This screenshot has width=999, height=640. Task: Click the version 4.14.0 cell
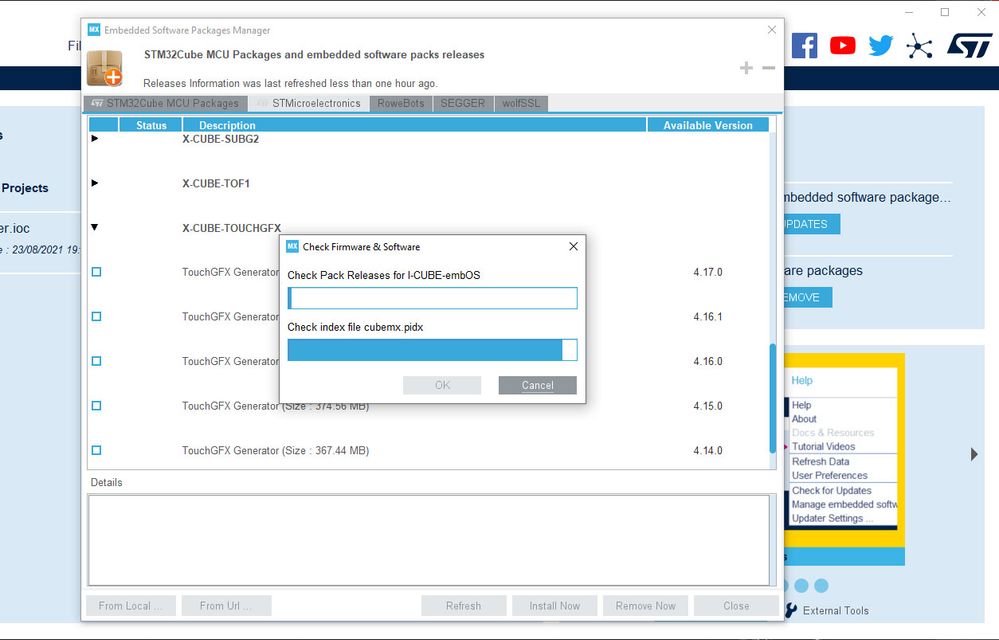click(x=708, y=450)
